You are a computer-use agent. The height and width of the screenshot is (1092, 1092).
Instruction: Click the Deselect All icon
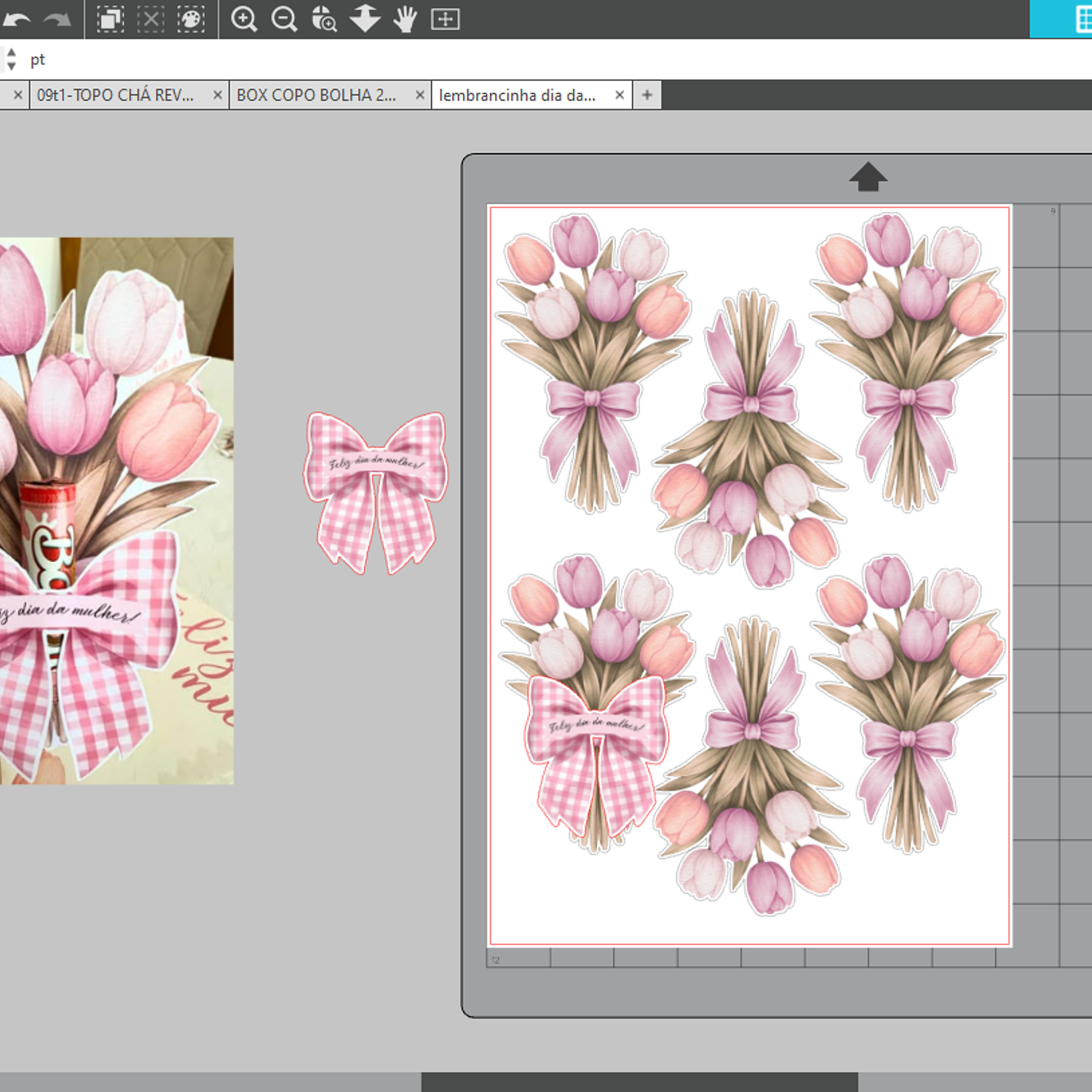pyautogui.click(x=151, y=19)
